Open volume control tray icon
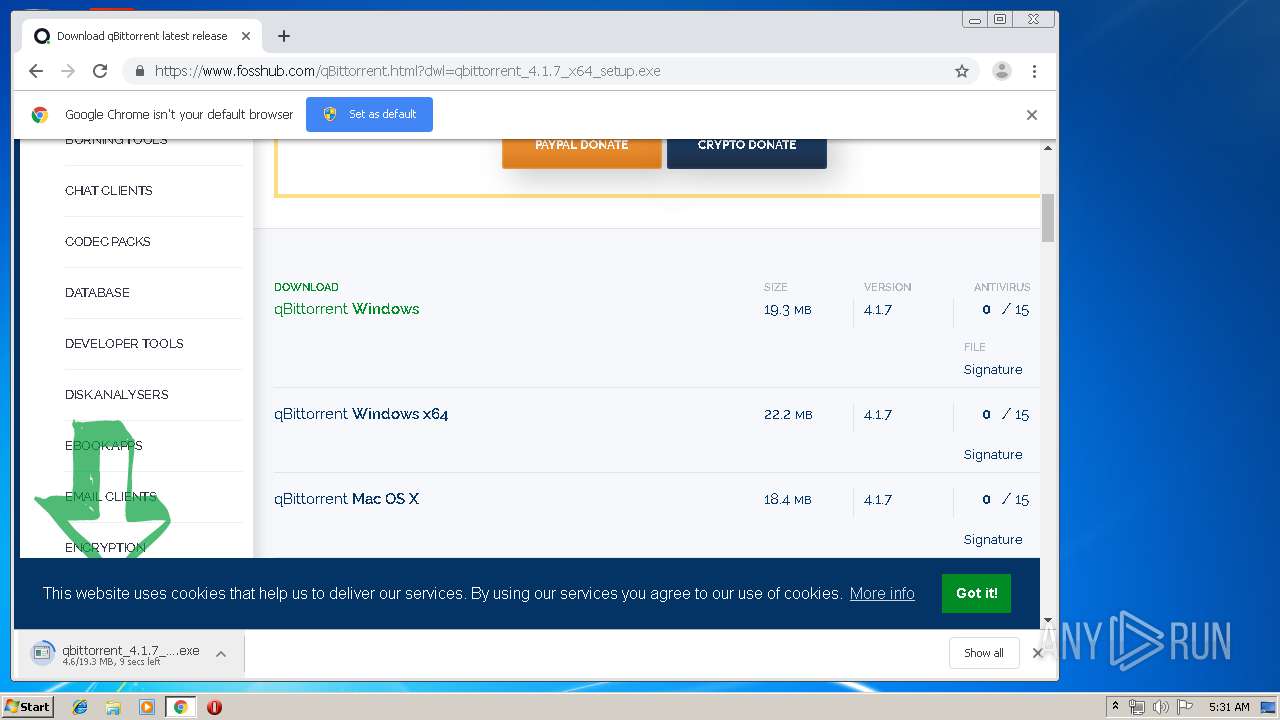 tap(1160, 707)
